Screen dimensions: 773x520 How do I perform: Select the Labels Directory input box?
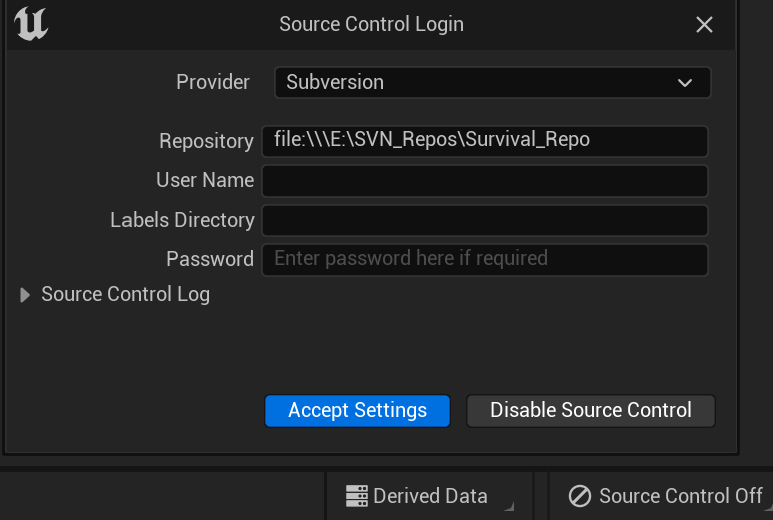[485, 220]
